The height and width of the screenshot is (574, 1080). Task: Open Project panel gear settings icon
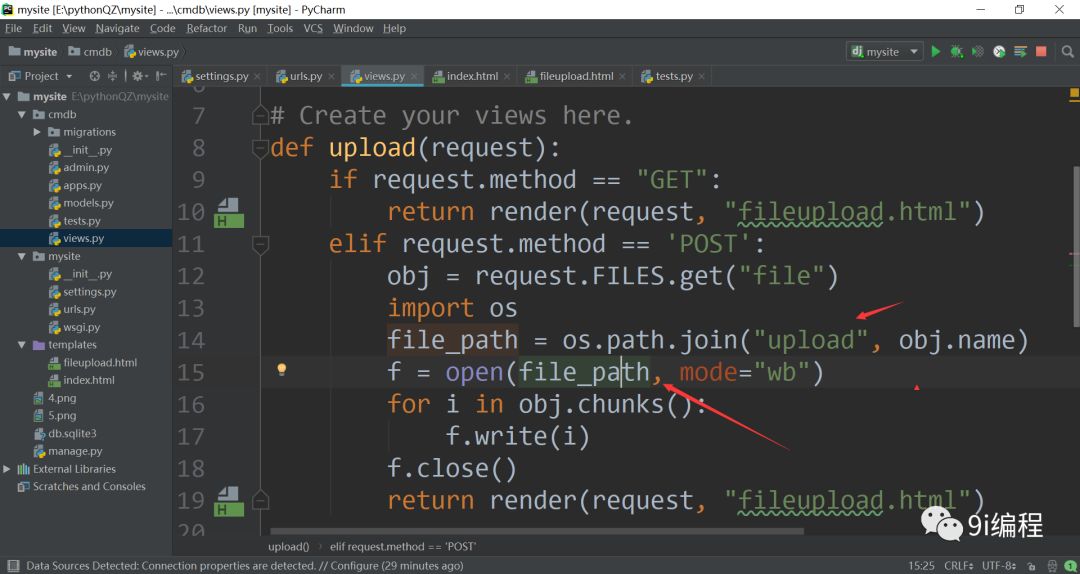pos(138,76)
